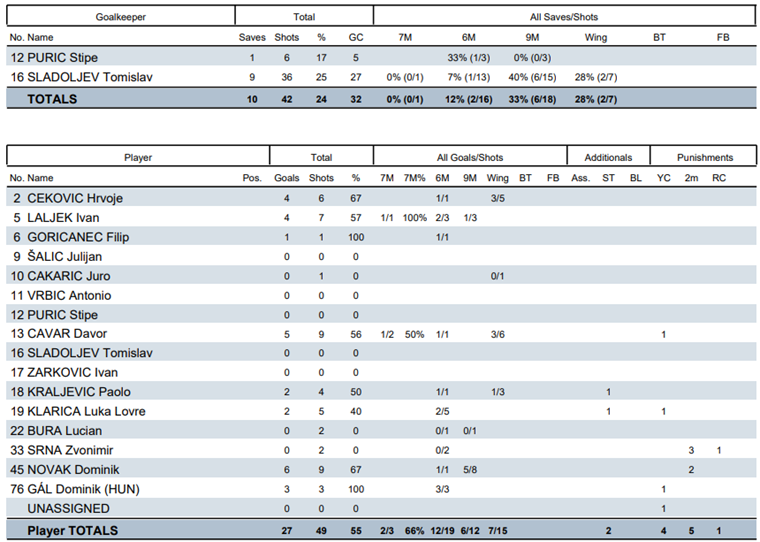This screenshot has width=760, height=542.
Task: Click the goalkeeper name PURIC Stipe
Action: point(63,58)
